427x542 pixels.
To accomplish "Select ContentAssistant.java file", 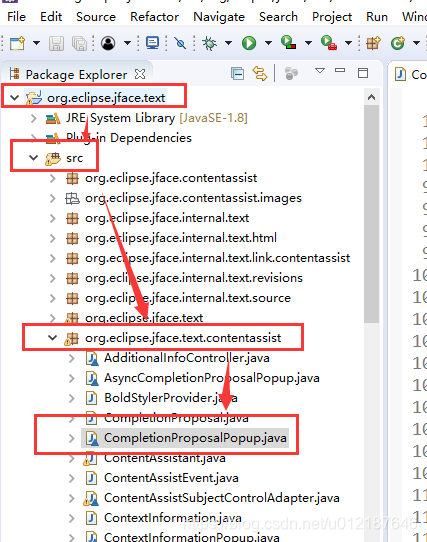I will click(165, 458).
